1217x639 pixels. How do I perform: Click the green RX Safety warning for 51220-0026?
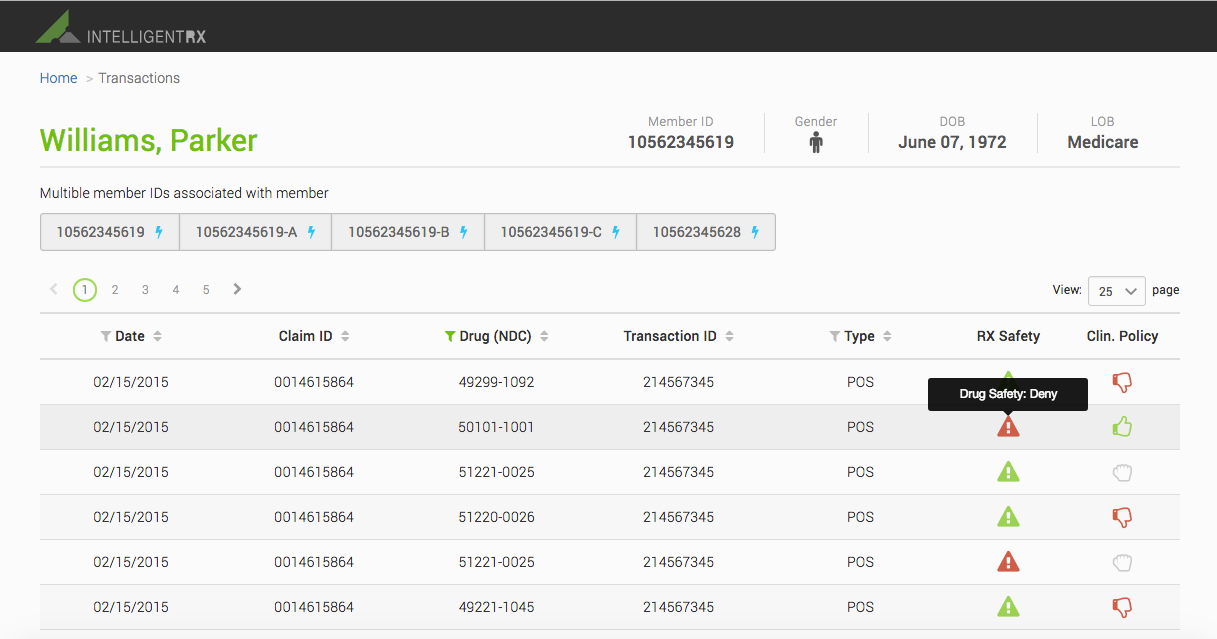[1008, 517]
